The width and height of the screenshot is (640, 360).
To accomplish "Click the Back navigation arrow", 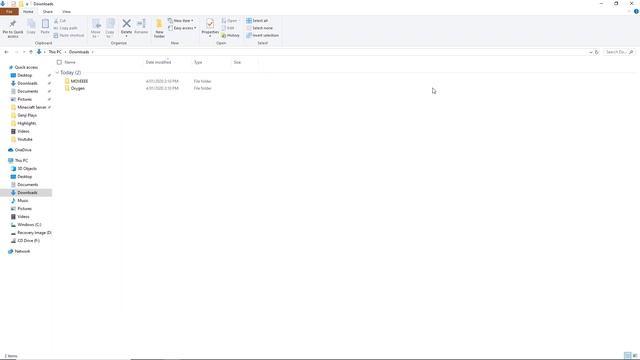I will click(6, 52).
